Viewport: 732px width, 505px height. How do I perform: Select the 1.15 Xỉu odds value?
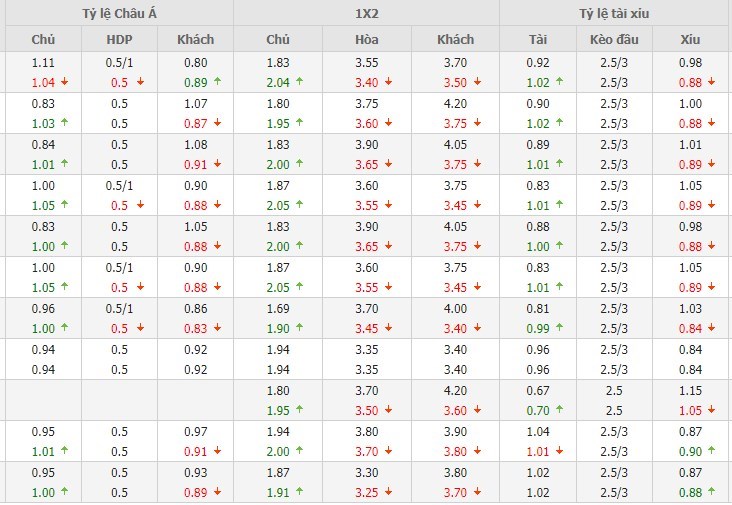[690, 391]
